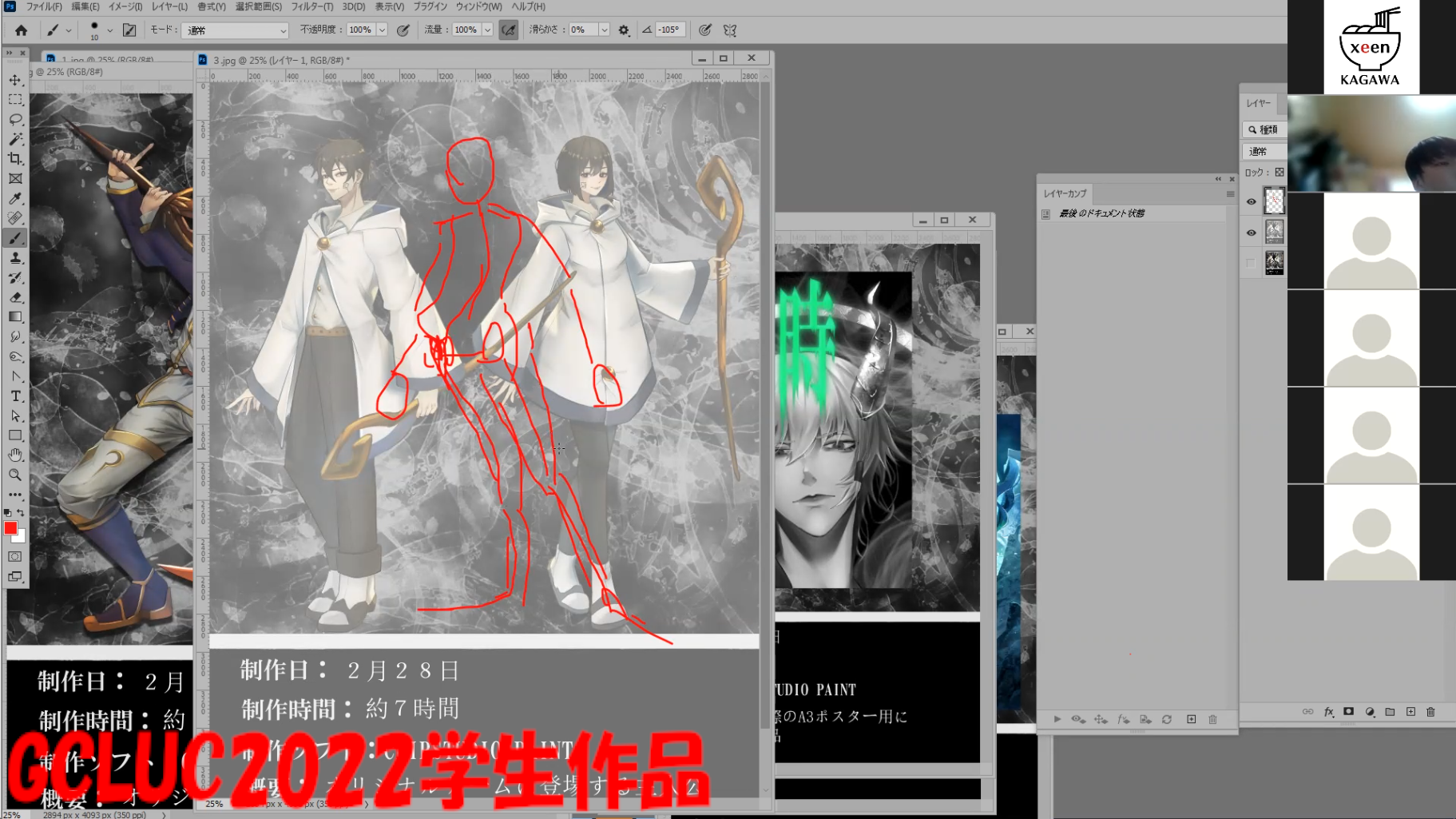Open symmetry paint butterfly options
Screen dimensions: 1456x819
click(730, 30)
